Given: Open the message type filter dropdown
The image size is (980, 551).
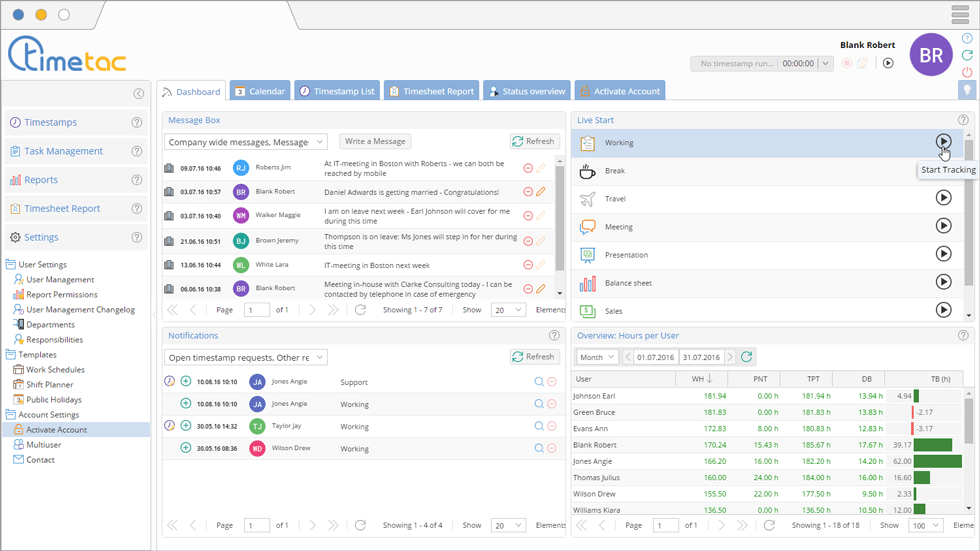Looking at the screenshot, I should click(245, 142).
